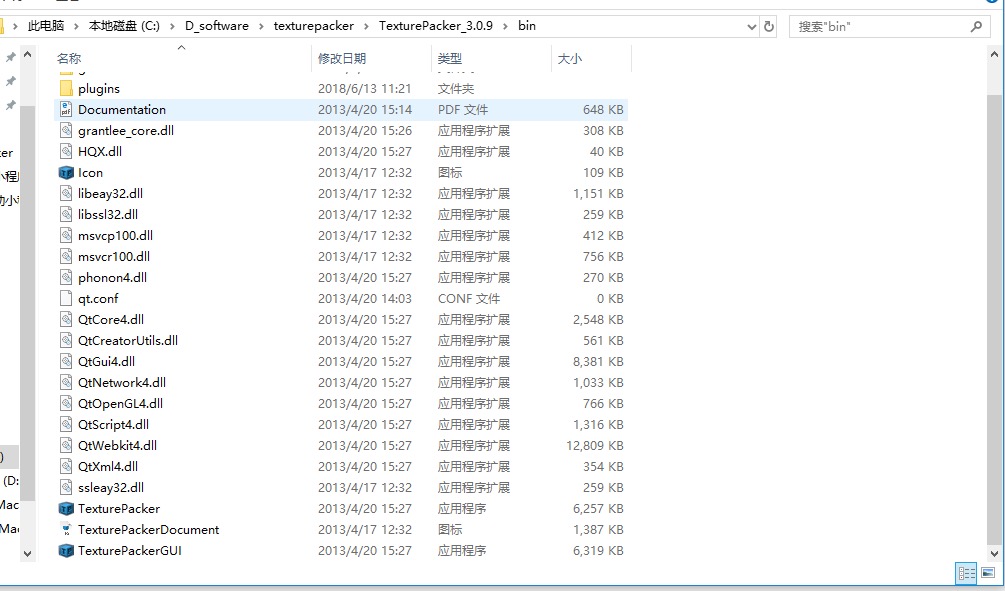The height and width of the screenshot is (591, 1005).
Task: Select the TexturePackerGUI file name
Action: coord(129,551)
